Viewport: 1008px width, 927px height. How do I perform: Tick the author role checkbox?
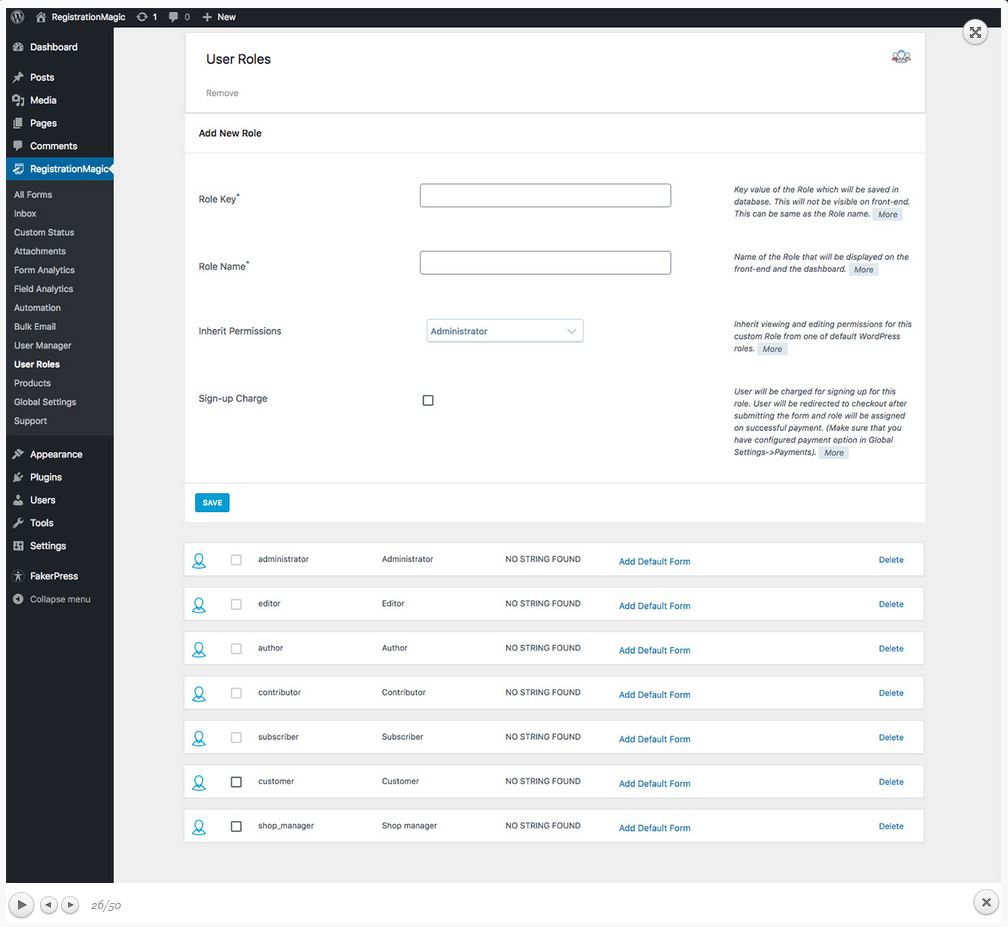[x=236, y=649]
